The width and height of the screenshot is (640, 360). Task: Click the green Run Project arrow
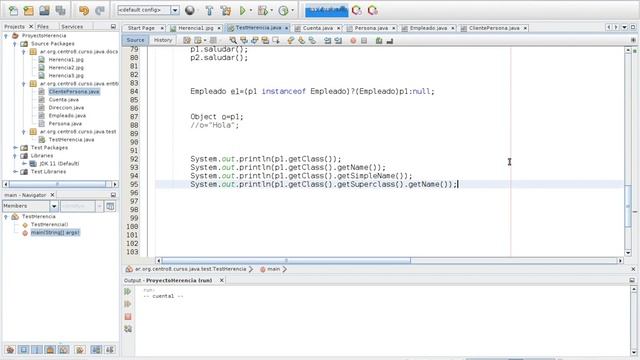(x=242, y=11)
